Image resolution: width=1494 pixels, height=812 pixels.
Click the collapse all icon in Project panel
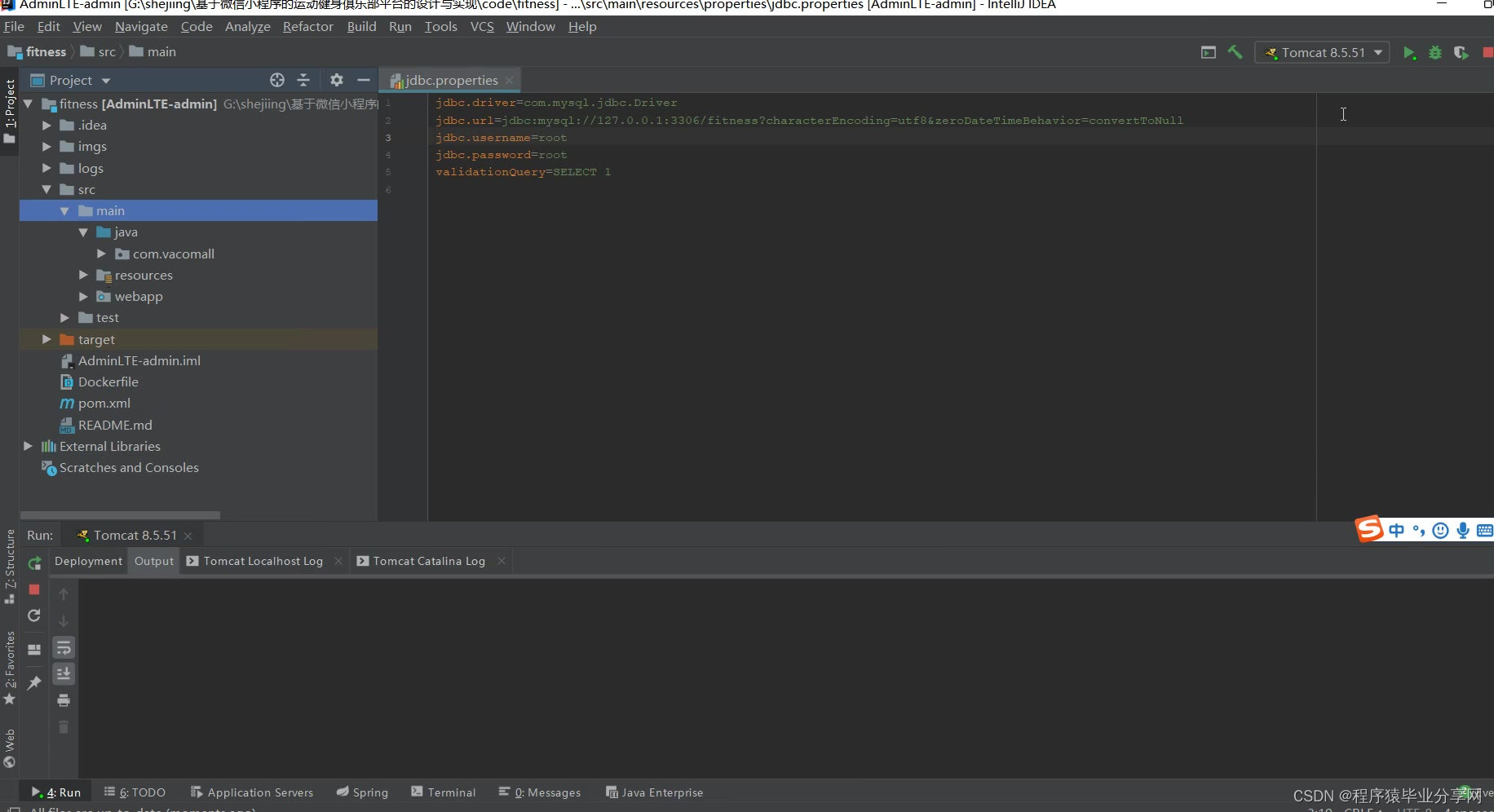(303, 80)
